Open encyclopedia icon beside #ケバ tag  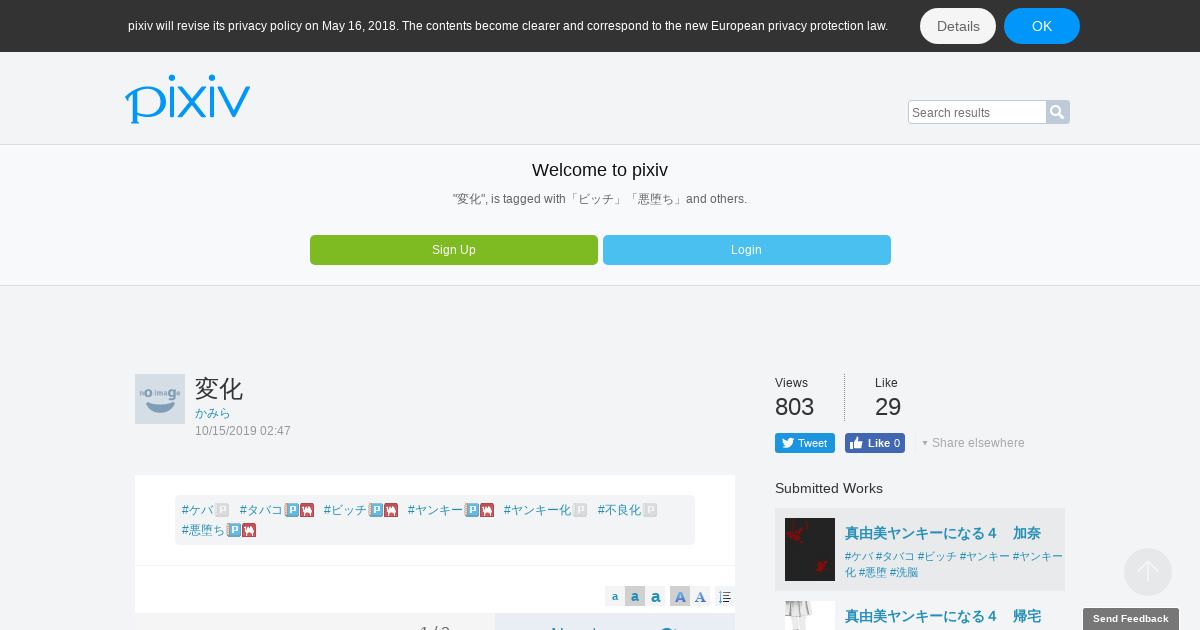[222, 510]
